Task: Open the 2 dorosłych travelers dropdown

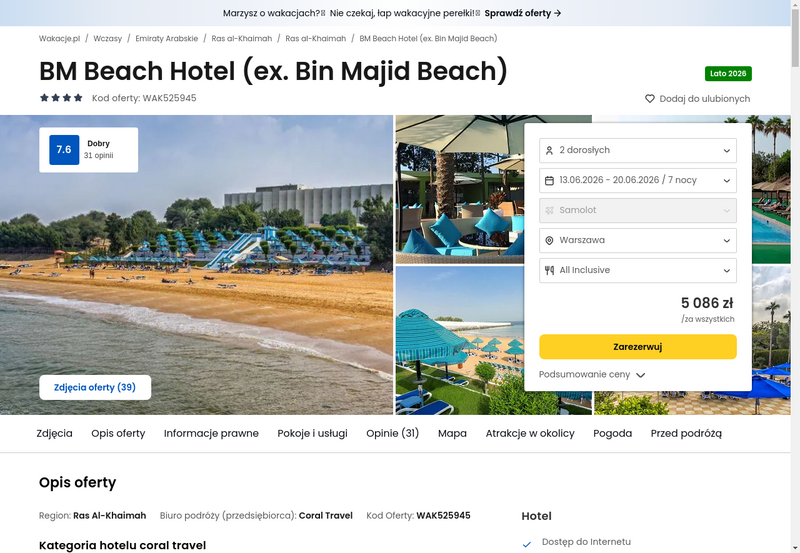Action: tap(638, 150)
